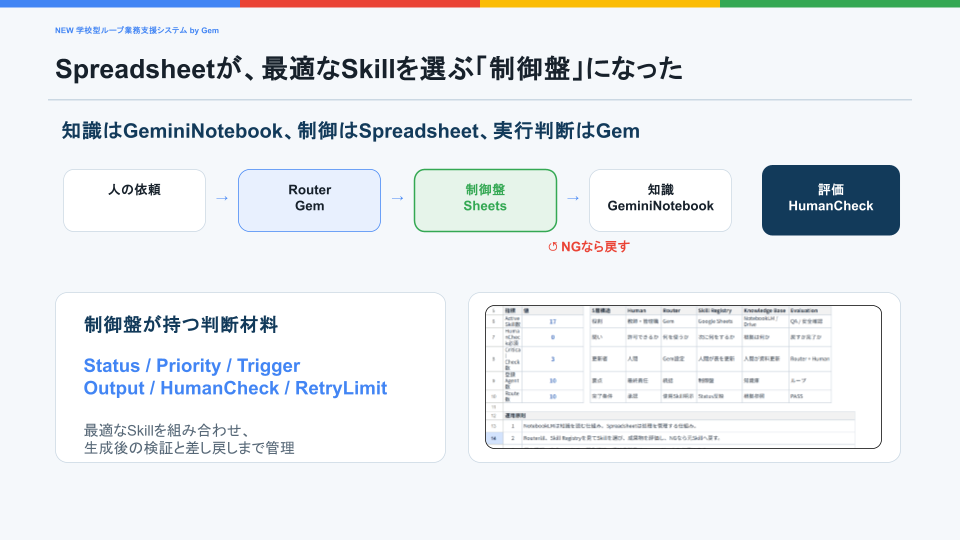Click the Route数 value 10 cell
Screen dimensions: 960x540
552,396
